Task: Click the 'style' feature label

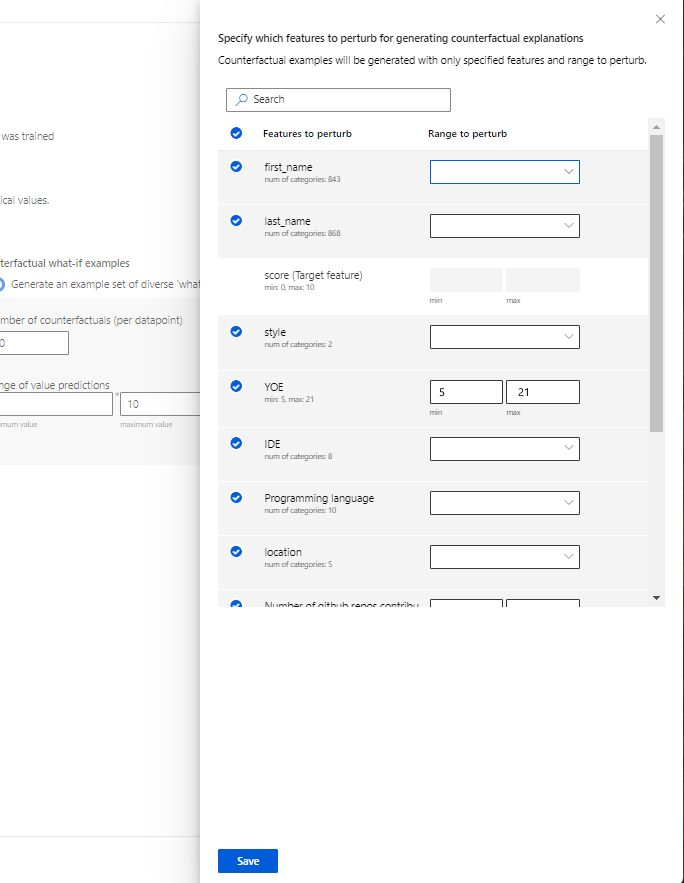Action: tap(275, 332)
